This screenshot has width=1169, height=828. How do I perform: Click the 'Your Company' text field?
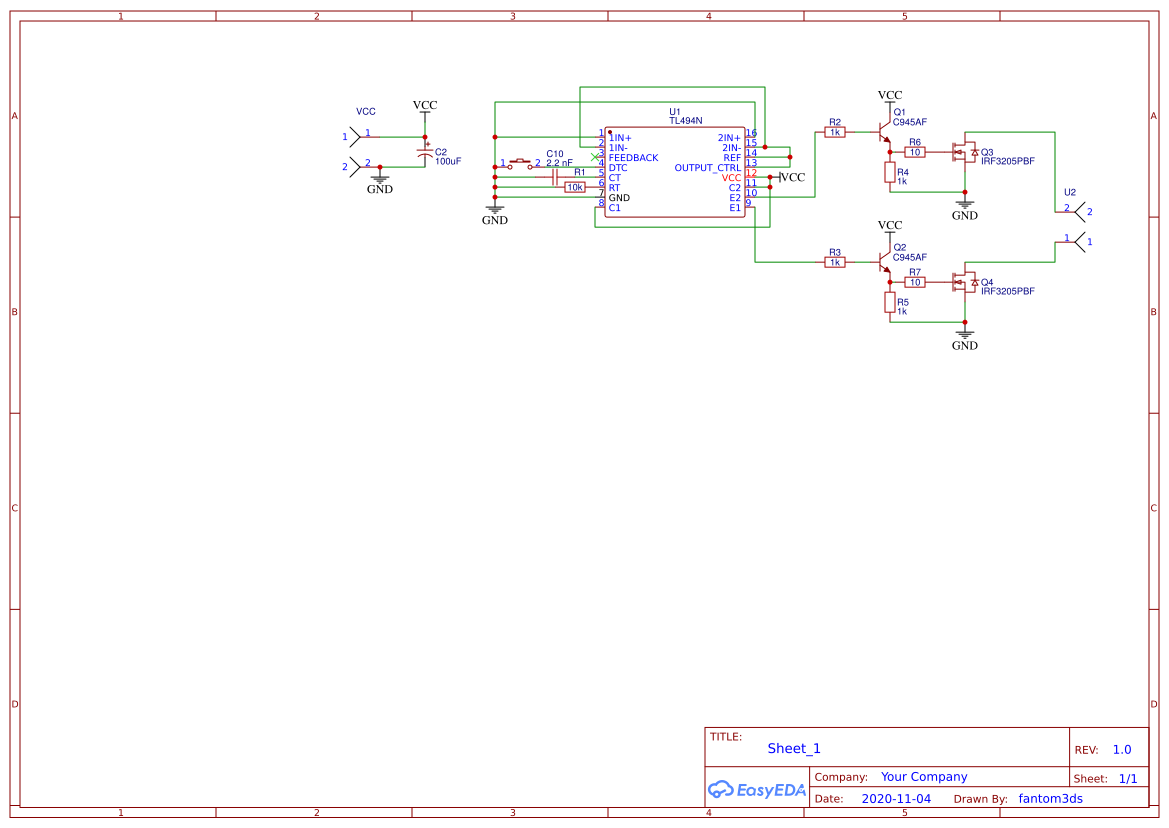click(924, 777)
